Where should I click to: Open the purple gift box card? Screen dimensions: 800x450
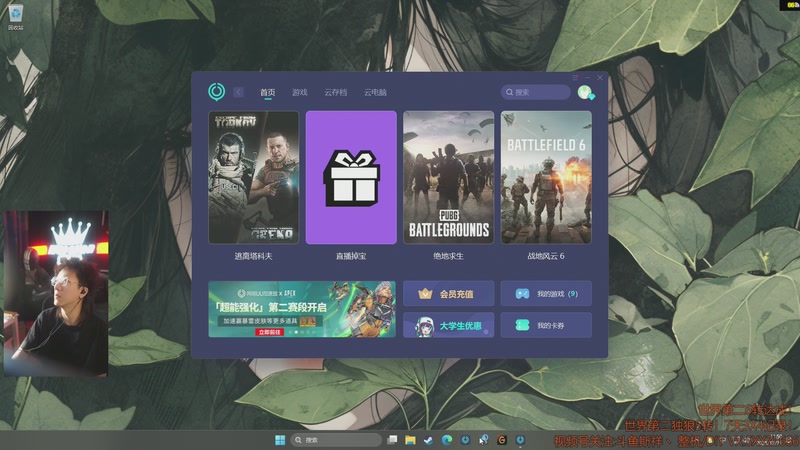click(x=351, y=177)
